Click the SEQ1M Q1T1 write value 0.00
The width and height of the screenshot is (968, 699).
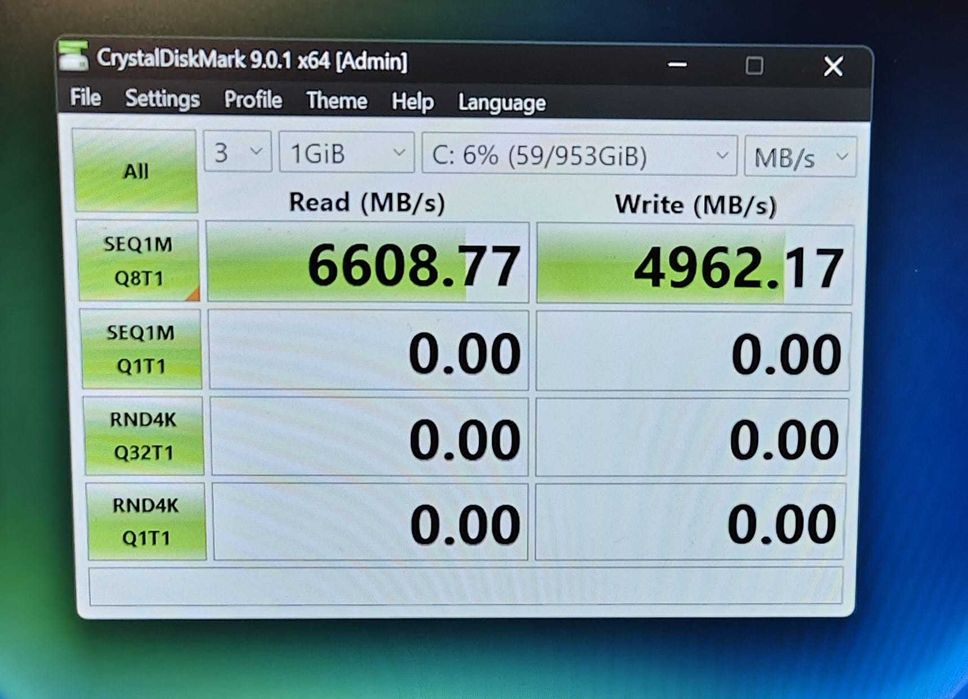click(x=694, y=352)
